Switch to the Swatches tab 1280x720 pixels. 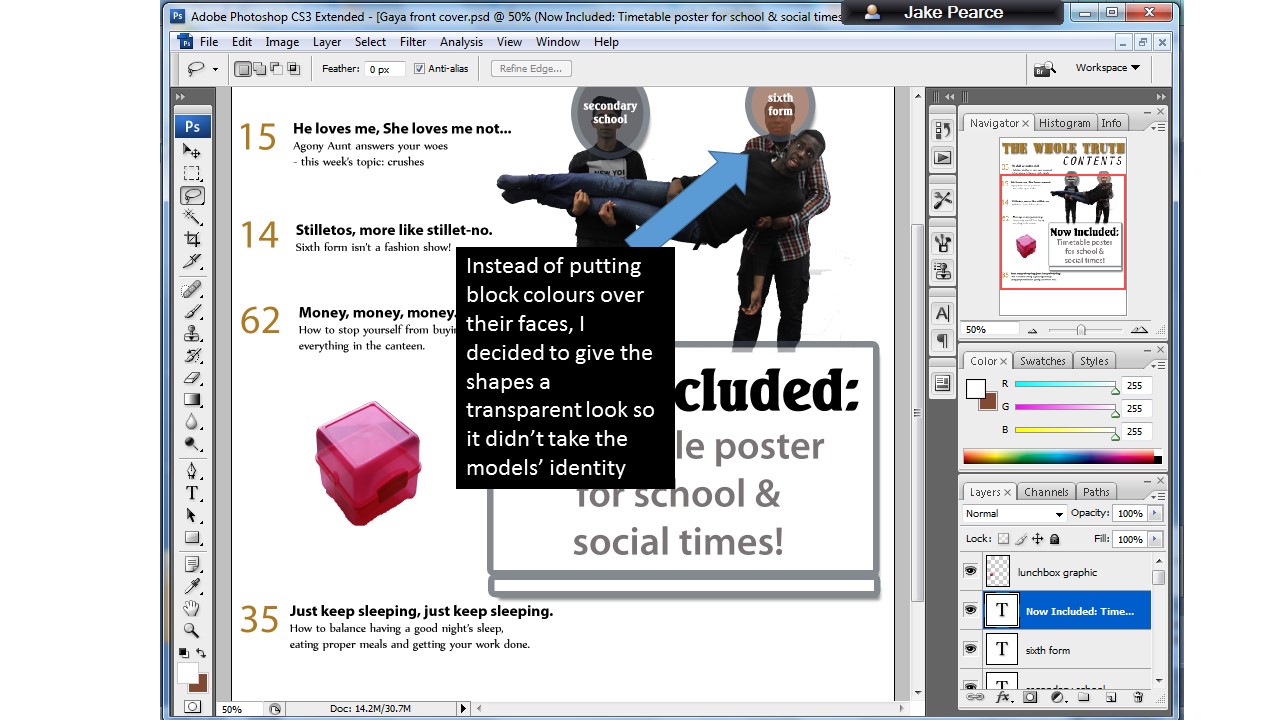(1042, 361)
